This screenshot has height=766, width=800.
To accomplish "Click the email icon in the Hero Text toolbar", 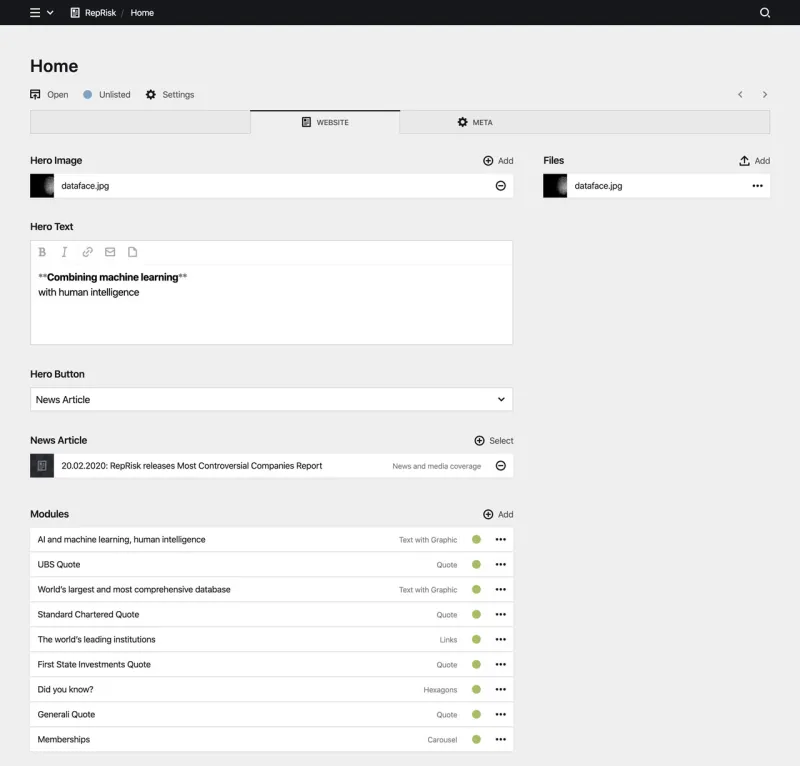I will [x=110, y=252].
